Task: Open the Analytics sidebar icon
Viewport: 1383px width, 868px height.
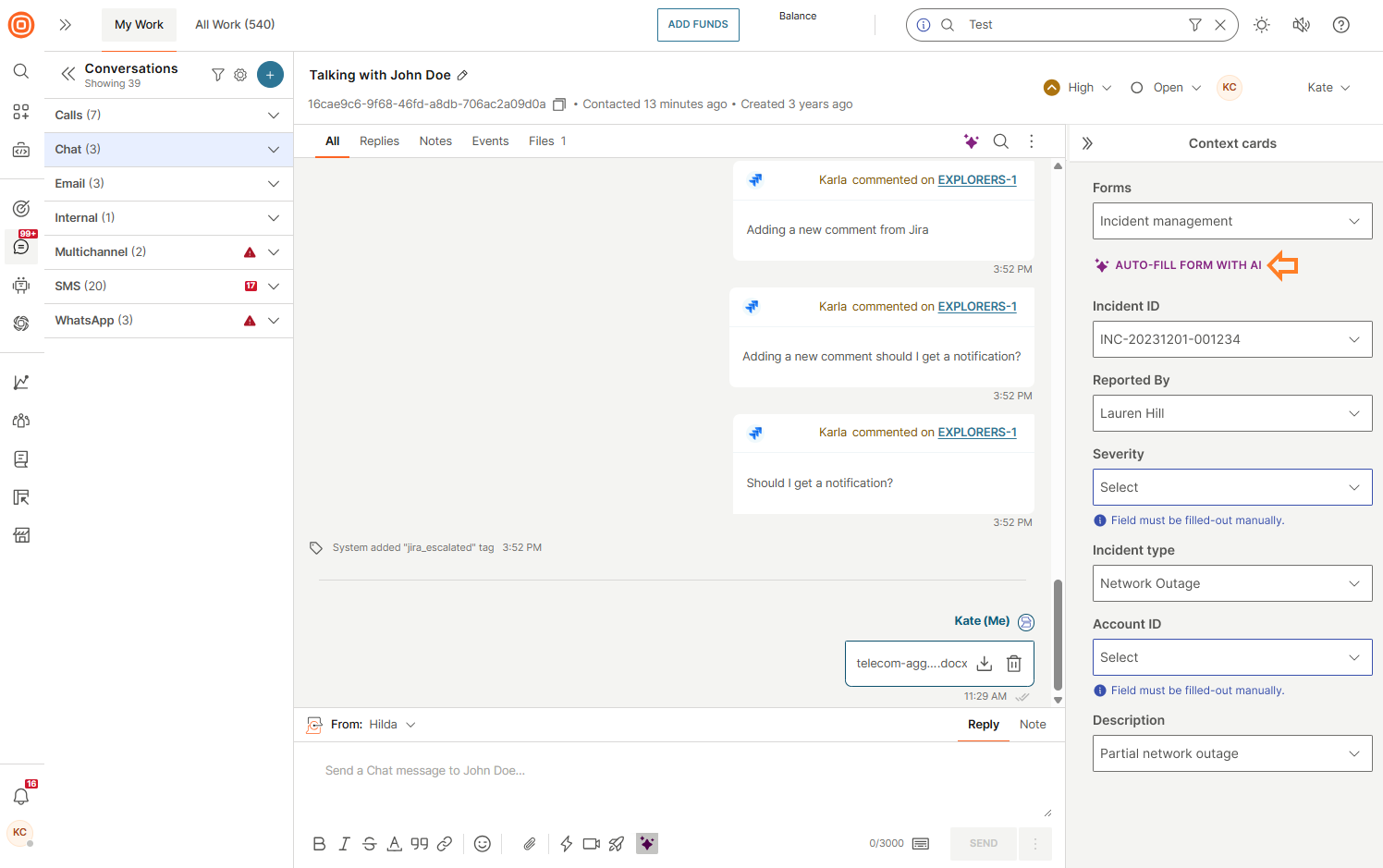Action: [21, 381]
